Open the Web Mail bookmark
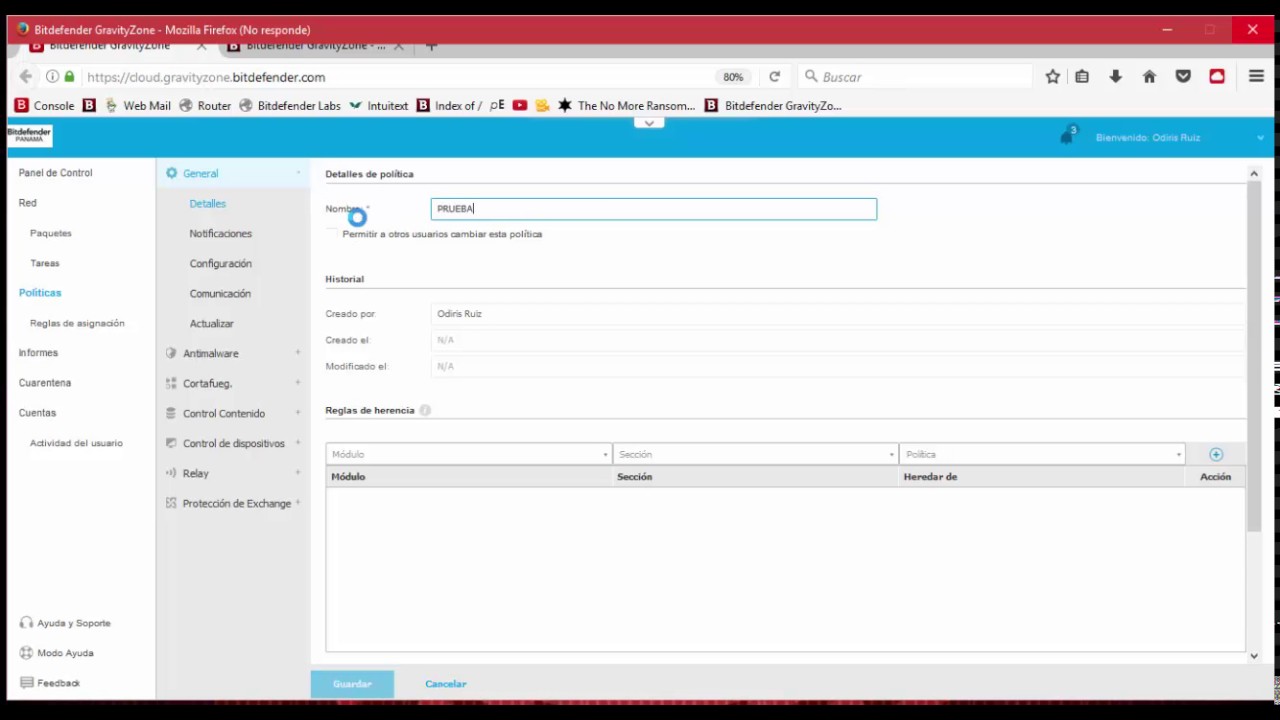Viewport: 1280px width, 720px height. point(138,105)
